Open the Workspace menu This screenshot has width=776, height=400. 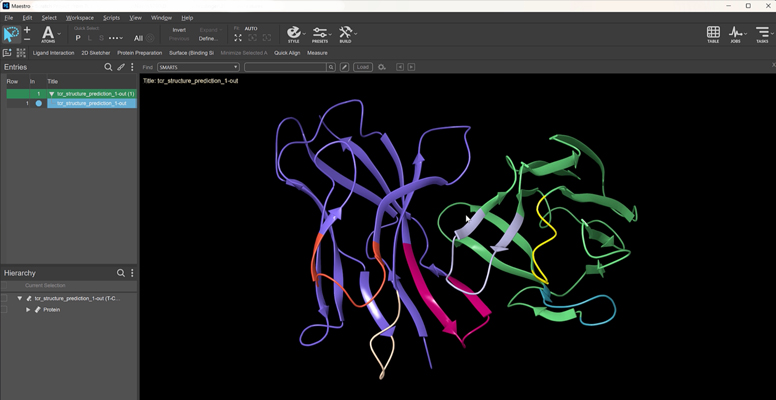pyautogui.click(x=80, y=17)
